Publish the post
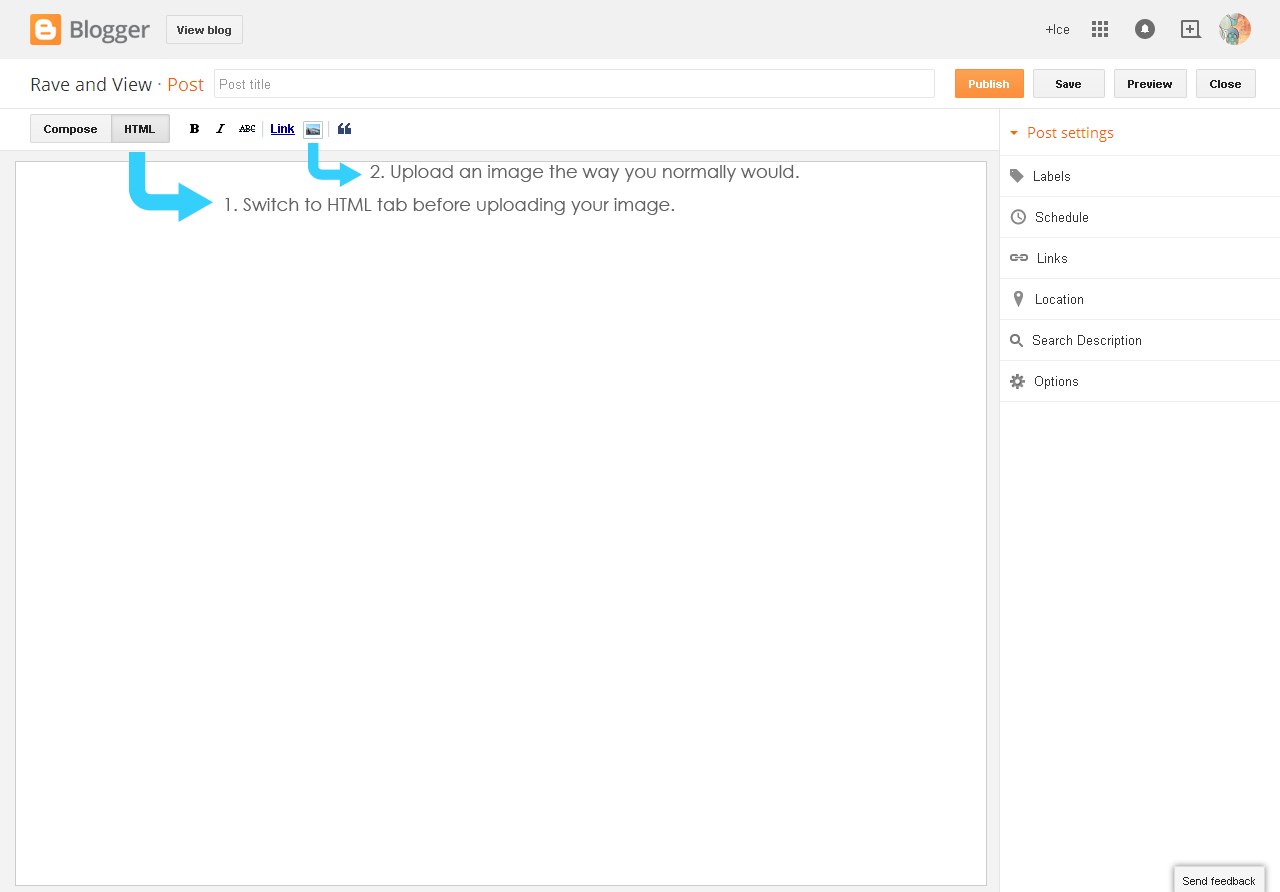The width and height of the screenshot is (1280, 892). [x=988, y=83]
